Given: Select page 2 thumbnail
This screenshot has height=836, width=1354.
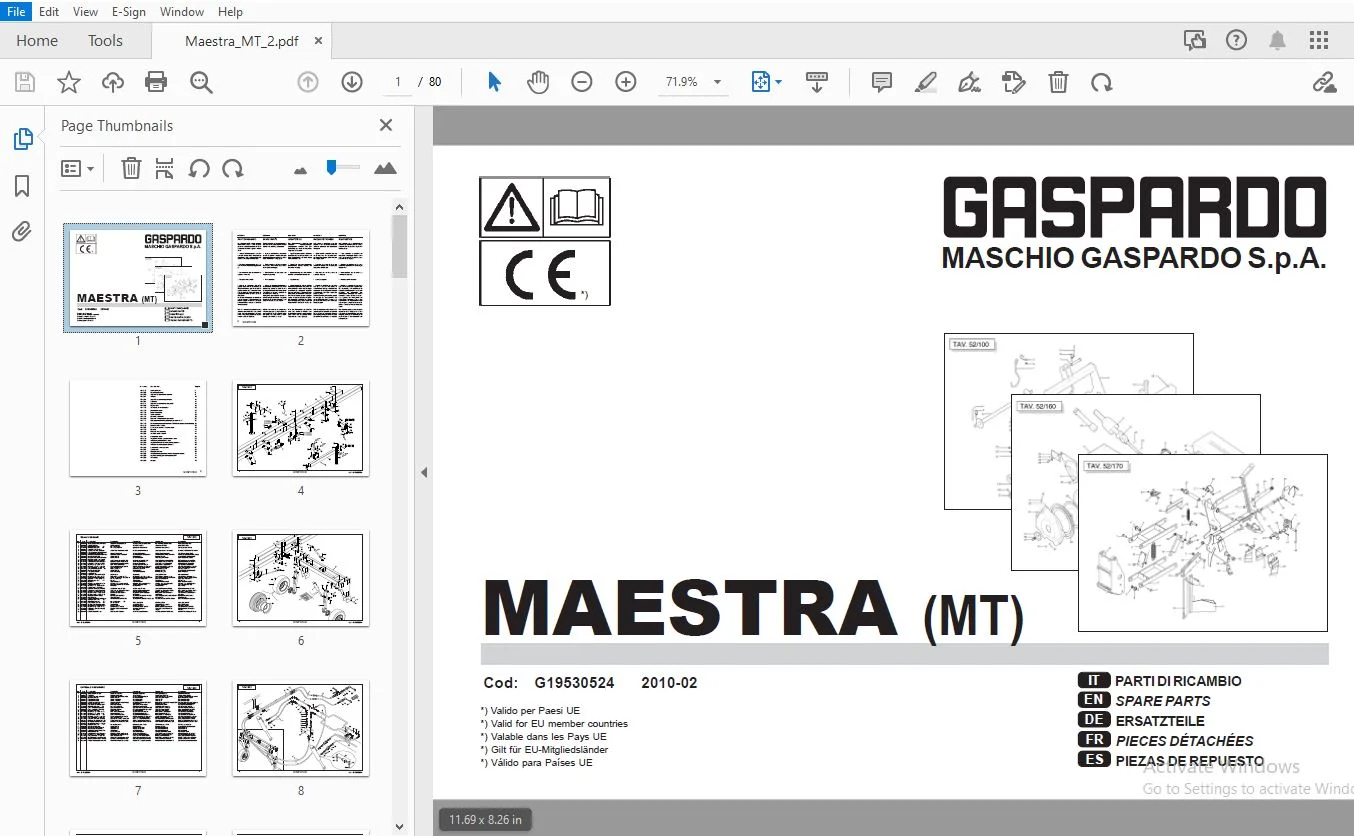Looking at the screenshot, I should 301,278.
